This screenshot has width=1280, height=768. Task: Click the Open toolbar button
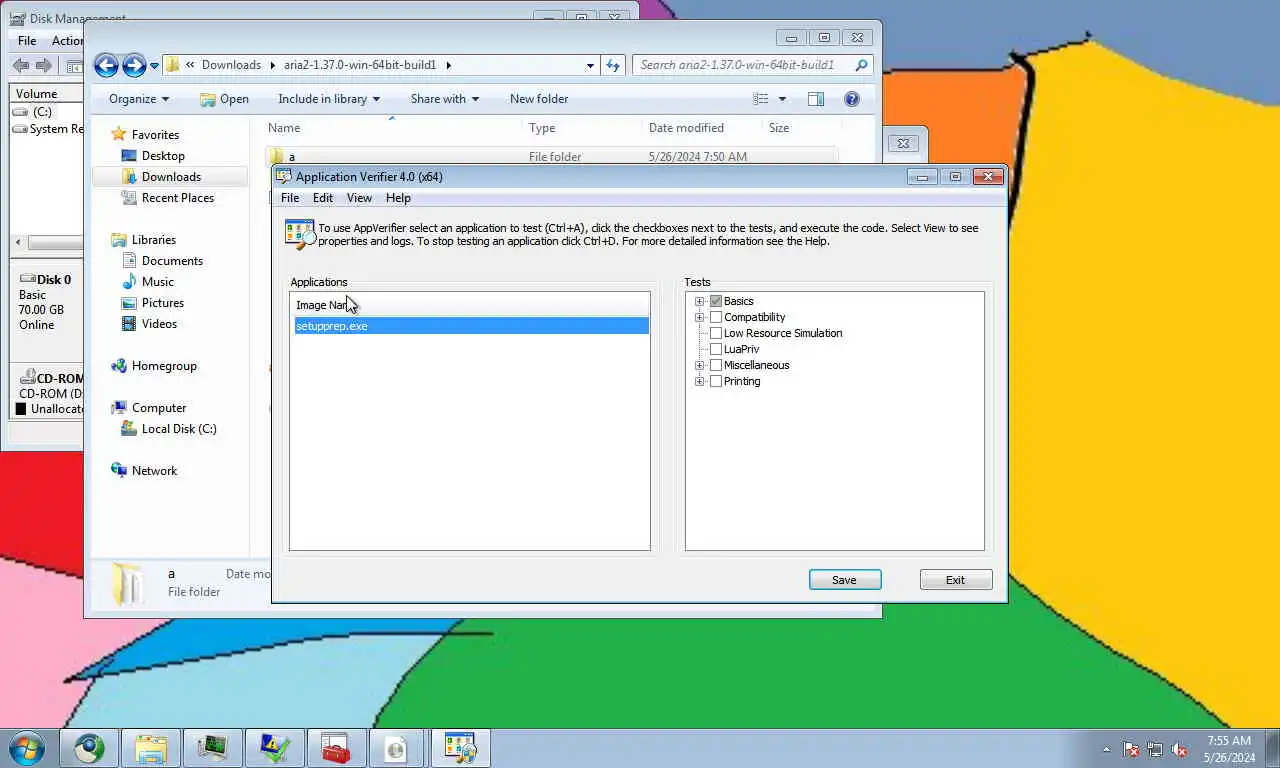click(224, 99)
